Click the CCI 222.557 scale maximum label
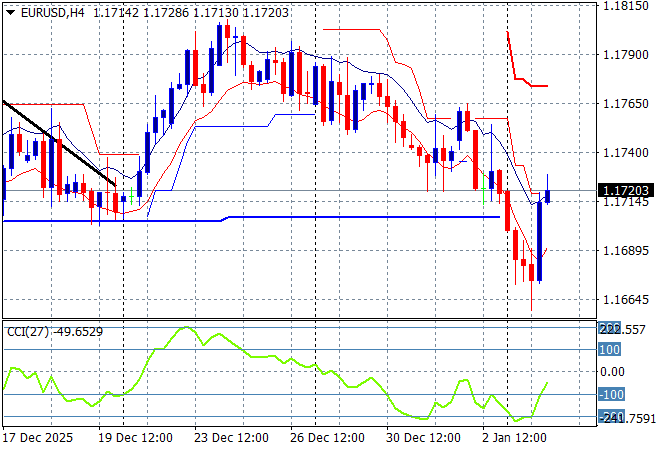660x450 pixels. 622,329
